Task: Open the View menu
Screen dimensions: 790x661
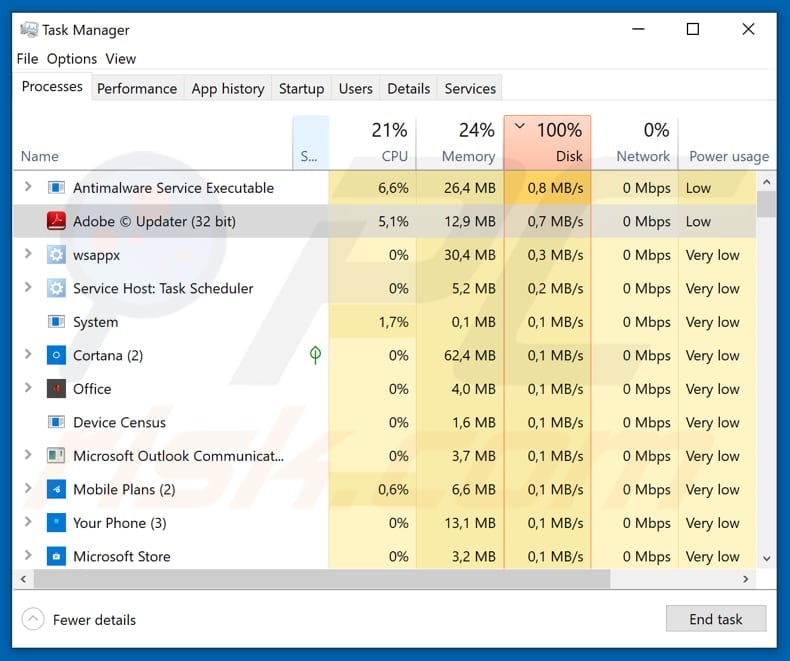Action: 120,59
